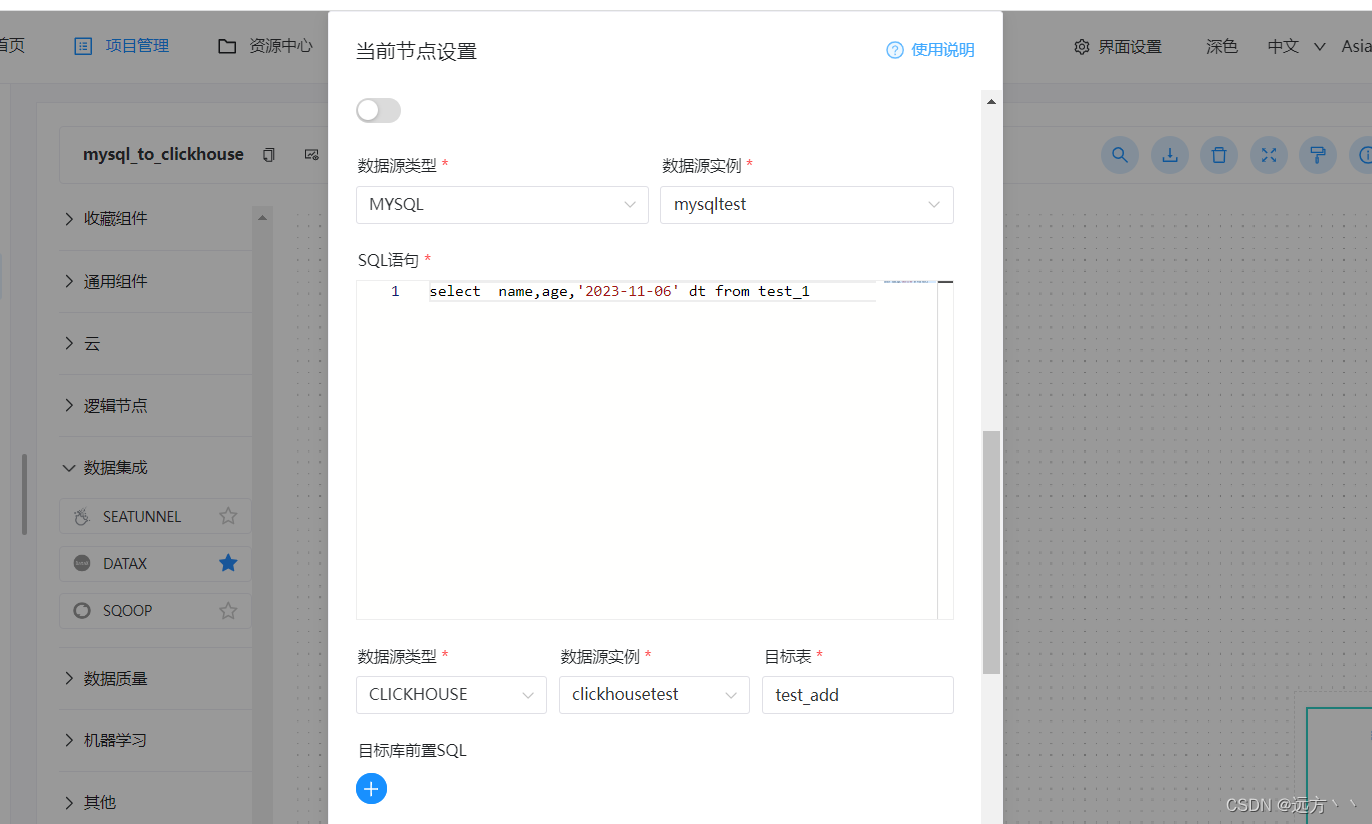Click the question mark help icon
1372x824 pixels.
(x=895, y=50)
